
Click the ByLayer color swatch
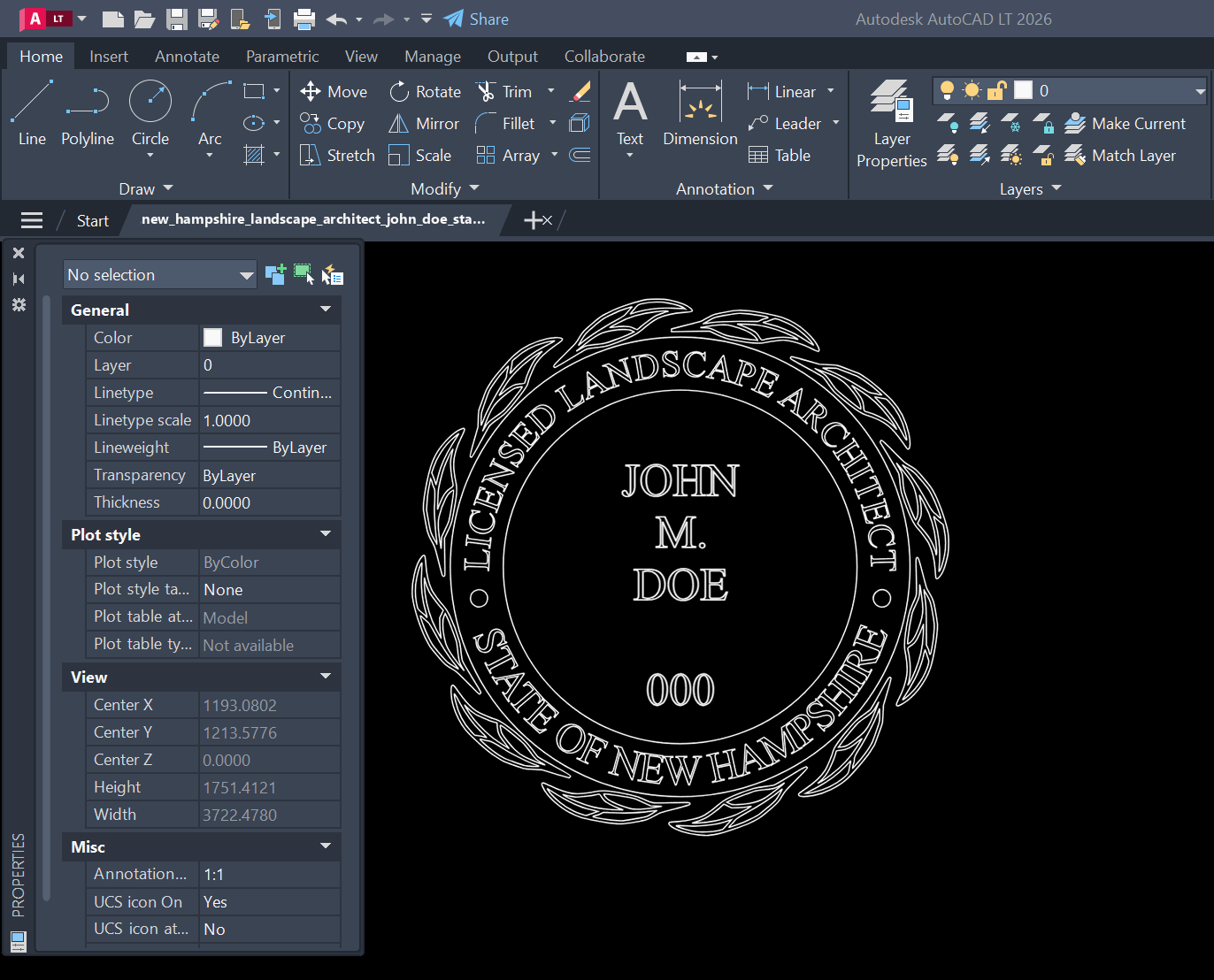[213, 338]
